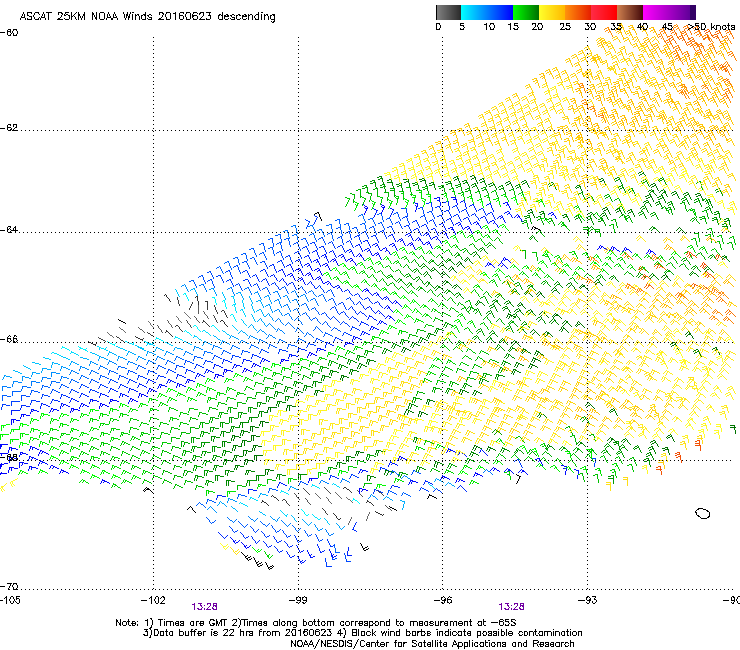Click the legend tick label 10
Screen dimensions: 740x650
(489, 27)
